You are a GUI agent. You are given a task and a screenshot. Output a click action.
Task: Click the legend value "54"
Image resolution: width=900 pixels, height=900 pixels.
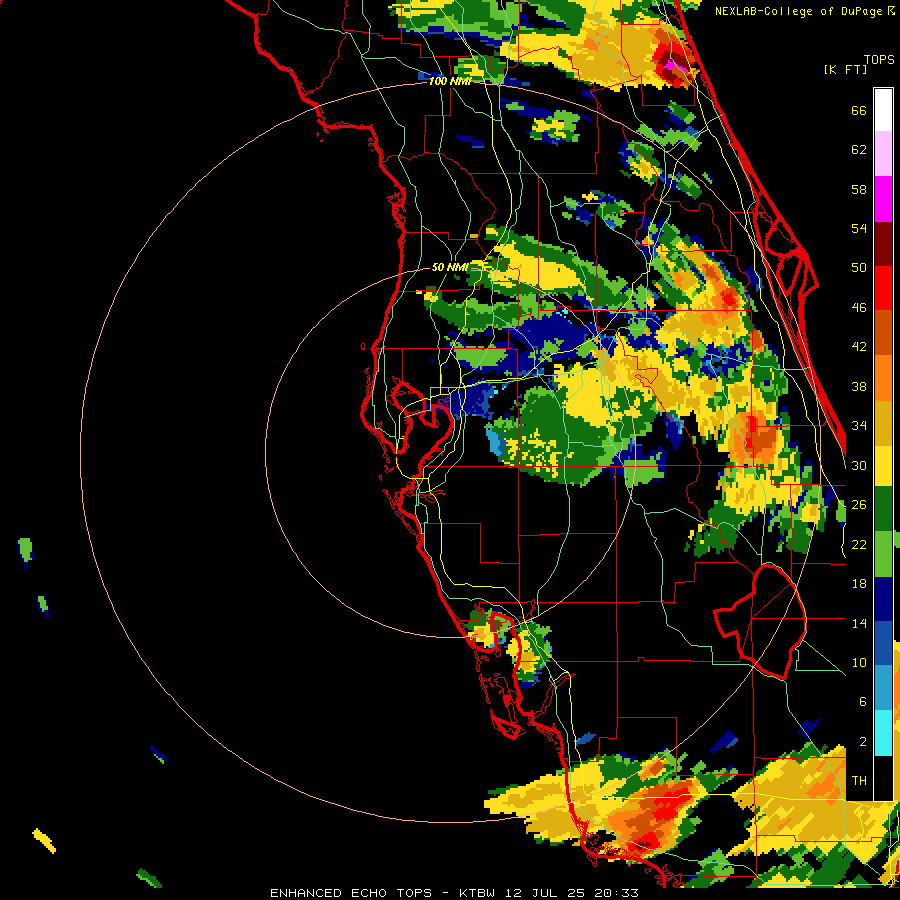point(859,228)
